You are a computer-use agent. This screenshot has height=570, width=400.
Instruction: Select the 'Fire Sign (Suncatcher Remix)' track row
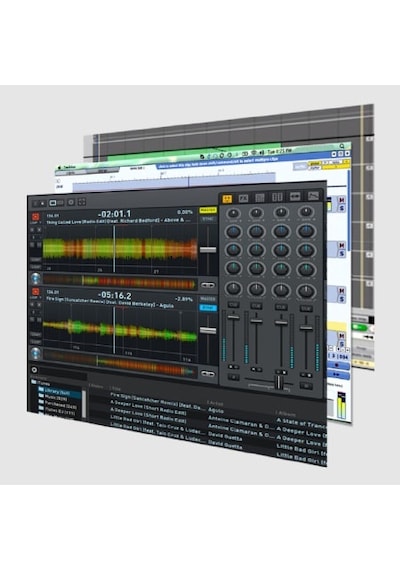[157, 401]
